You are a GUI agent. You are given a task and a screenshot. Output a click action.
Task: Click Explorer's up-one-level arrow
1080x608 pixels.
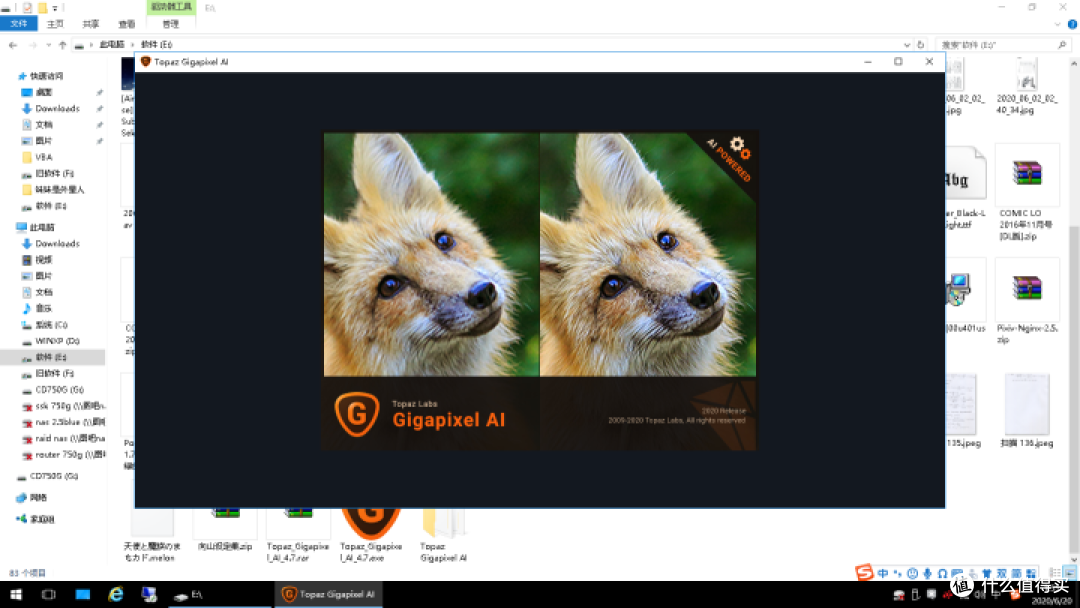[x=63, y=45]
